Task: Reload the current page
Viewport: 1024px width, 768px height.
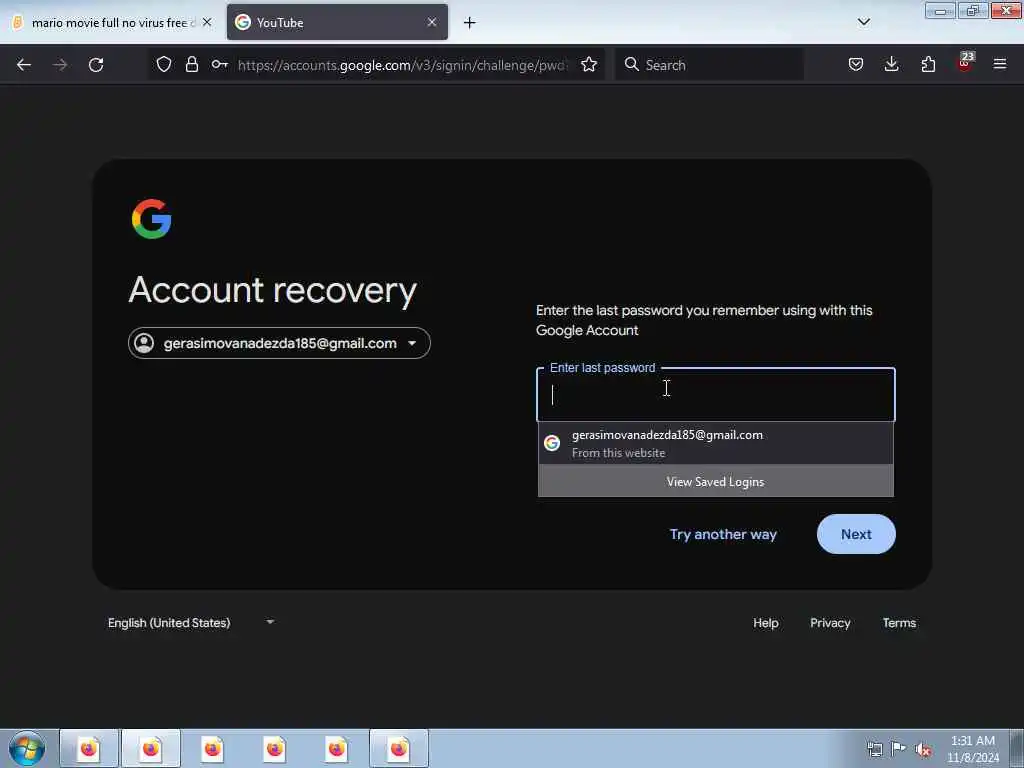Action: pyautogui.click(x=96, y=65)
